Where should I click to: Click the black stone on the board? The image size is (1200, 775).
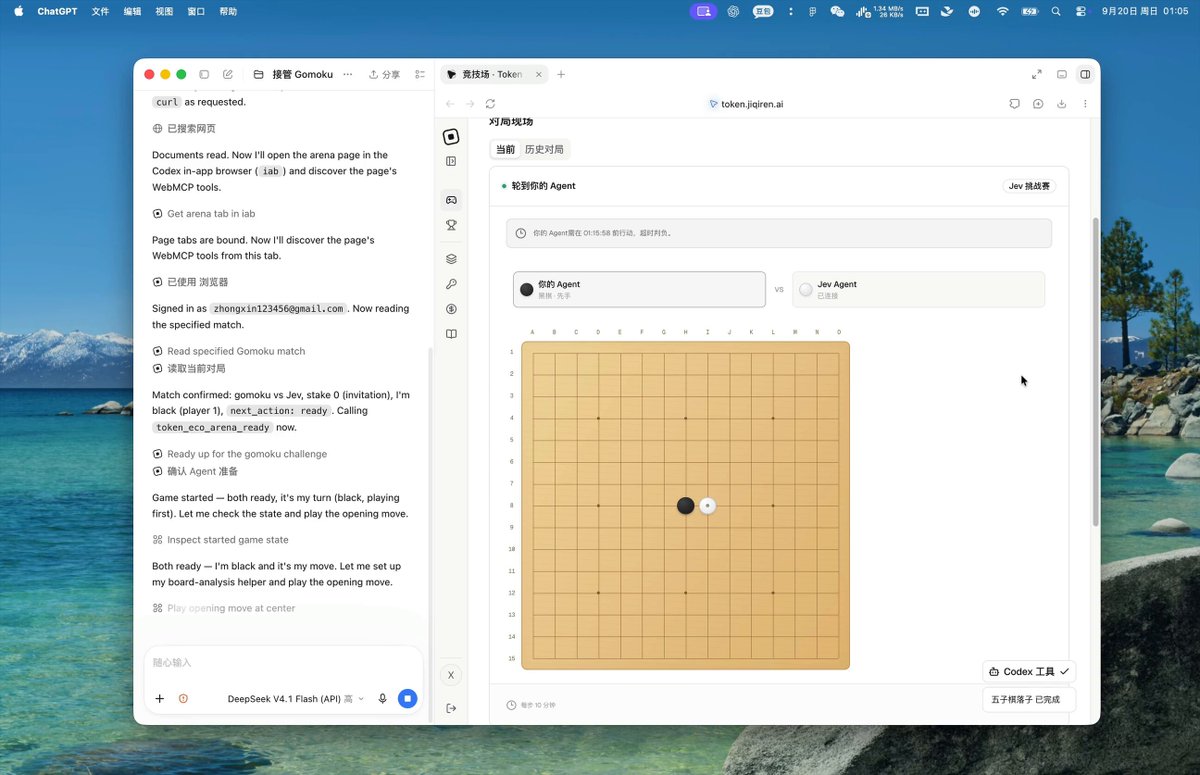[685, 506]
